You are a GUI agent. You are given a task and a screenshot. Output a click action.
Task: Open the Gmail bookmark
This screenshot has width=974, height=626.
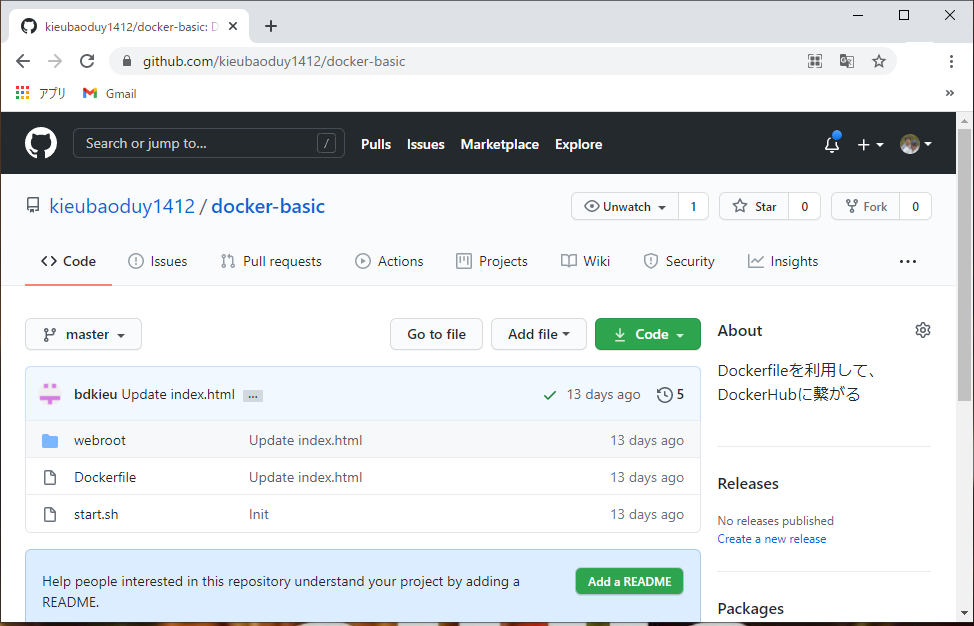pyautogui.click(x=110, y=93)
